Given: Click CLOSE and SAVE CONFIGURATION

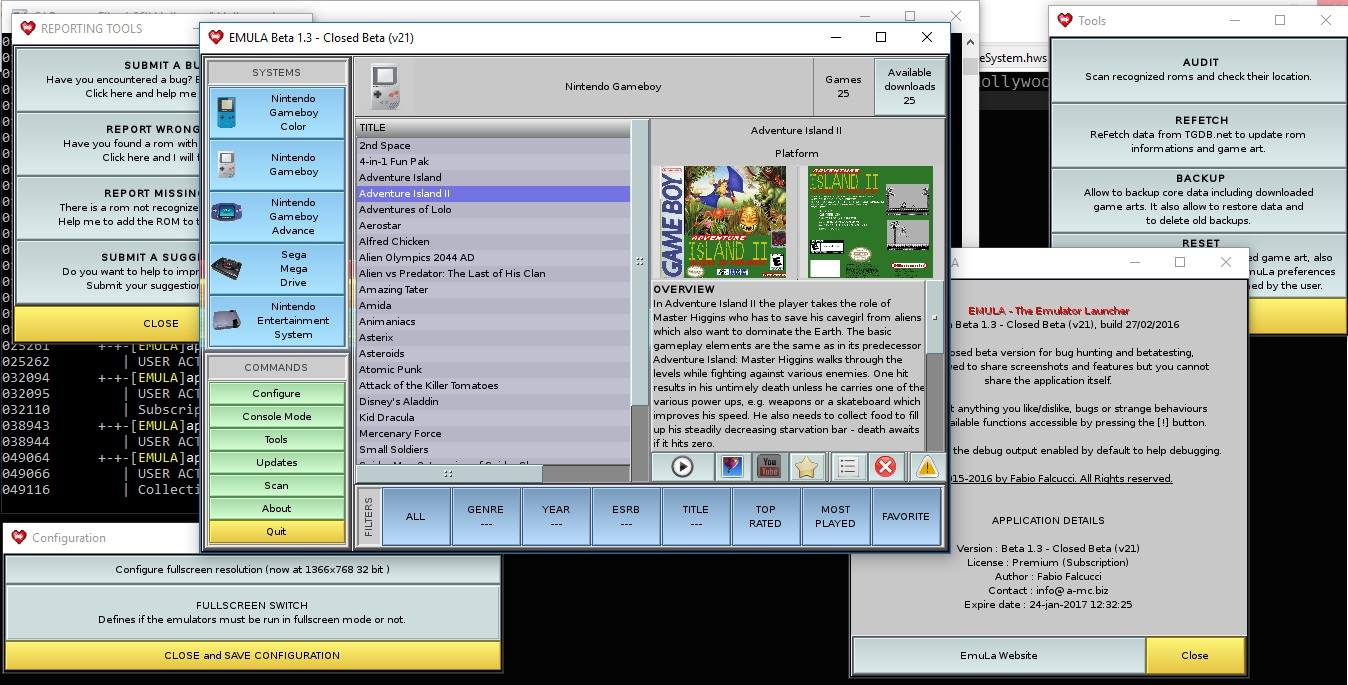Looking at the screenshot, I should [252, 655].
